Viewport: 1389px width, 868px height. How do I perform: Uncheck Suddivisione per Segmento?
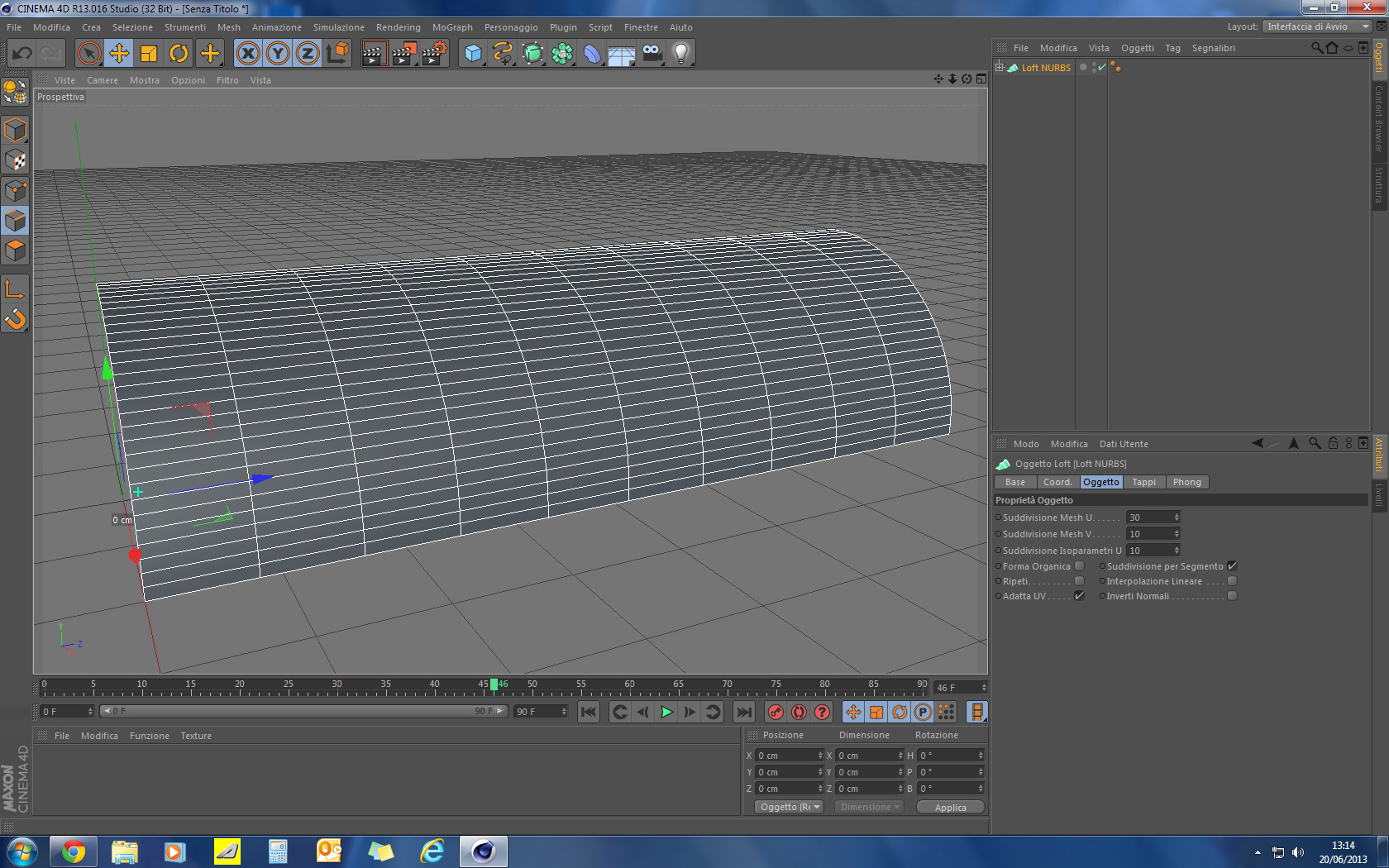point(1232,566)
